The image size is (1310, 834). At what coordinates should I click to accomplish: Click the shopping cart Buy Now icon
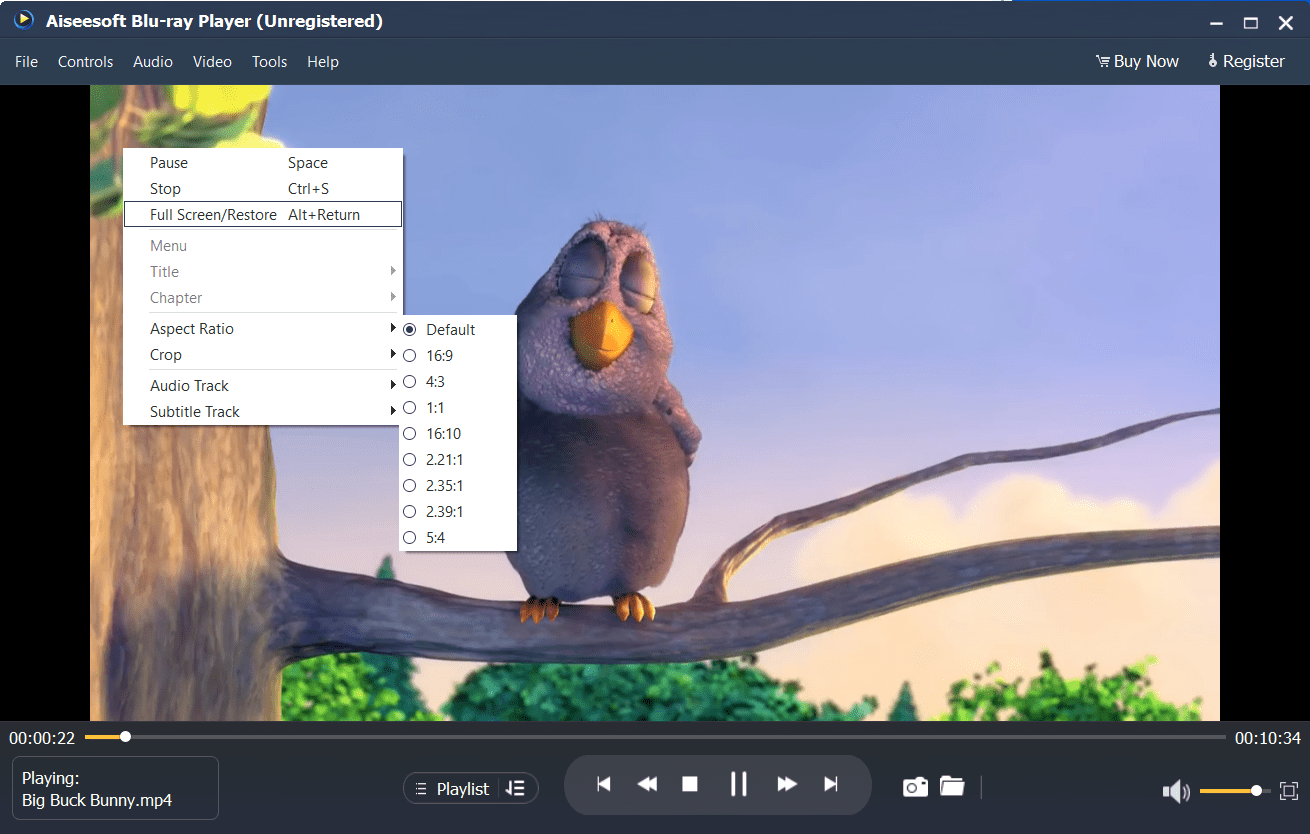coord(1102,62)
